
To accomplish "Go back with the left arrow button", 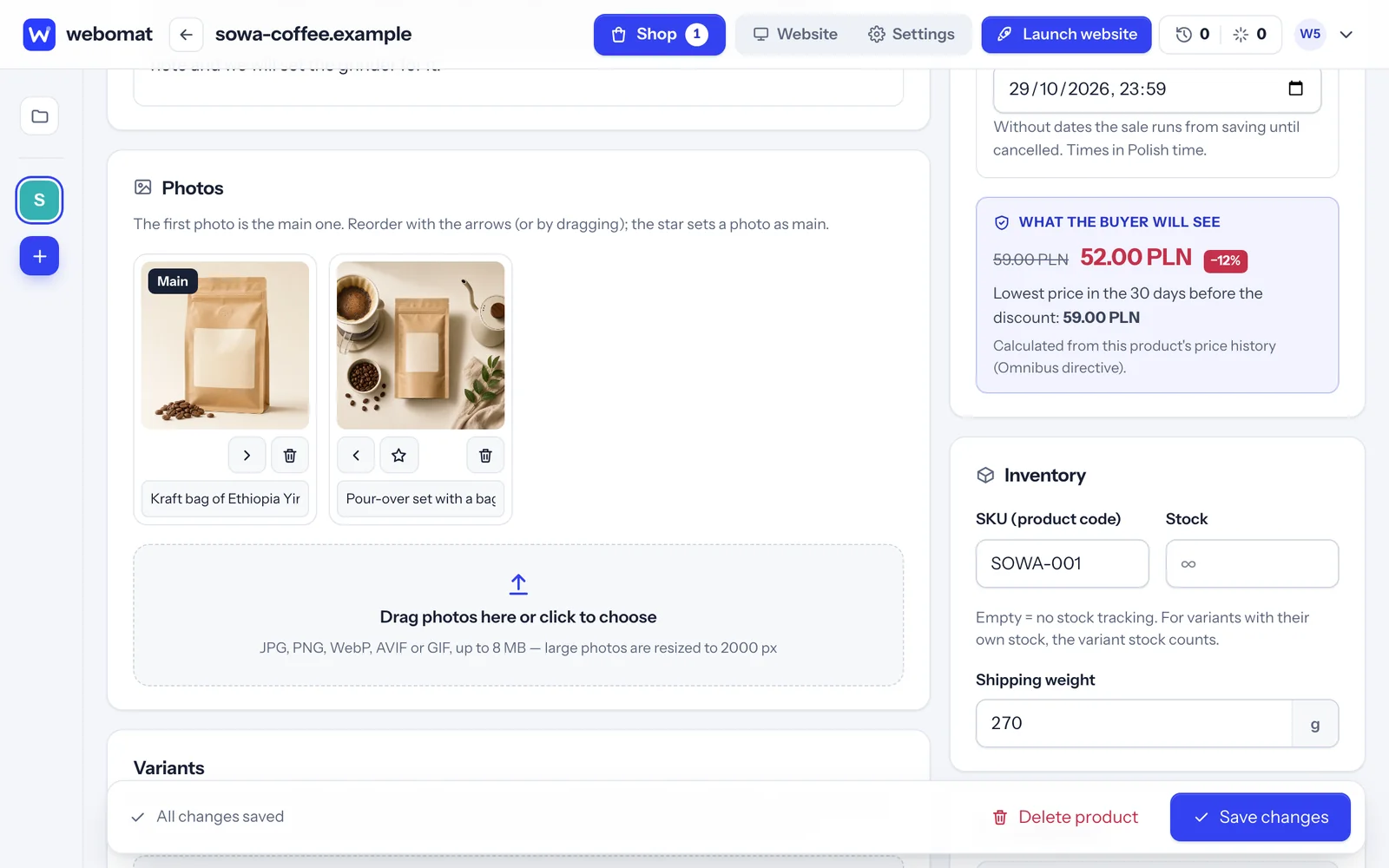I will point(186,35).
